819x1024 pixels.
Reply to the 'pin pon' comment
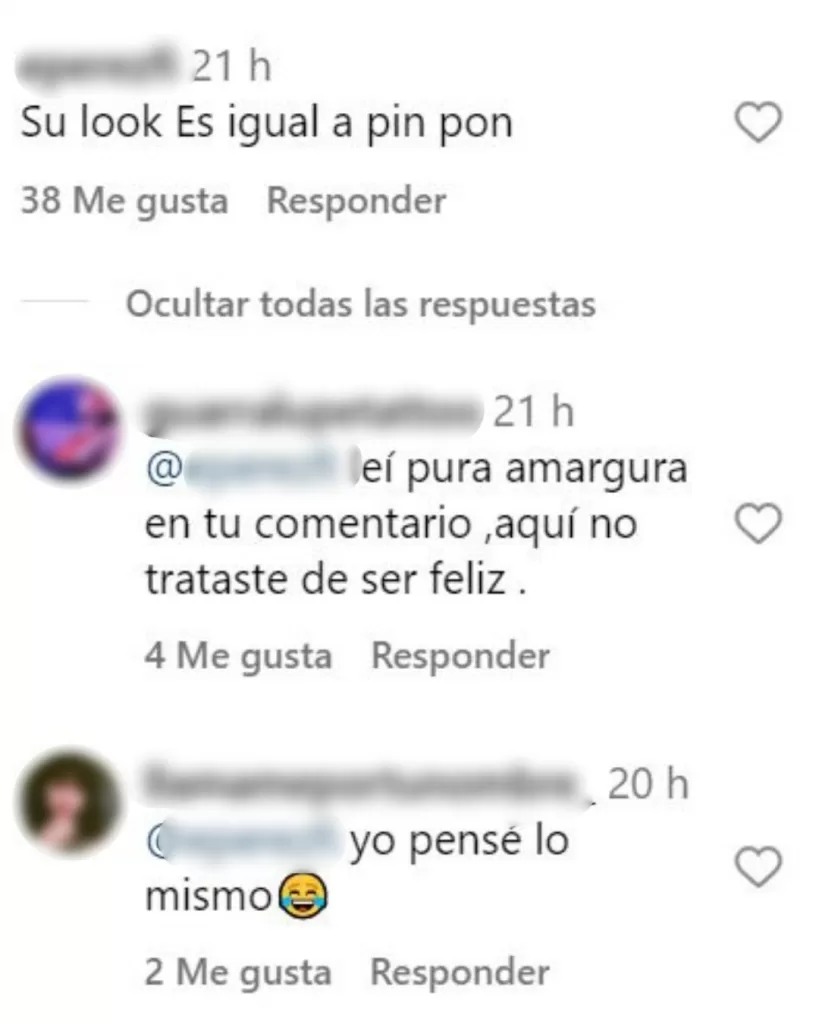[357, 200]
